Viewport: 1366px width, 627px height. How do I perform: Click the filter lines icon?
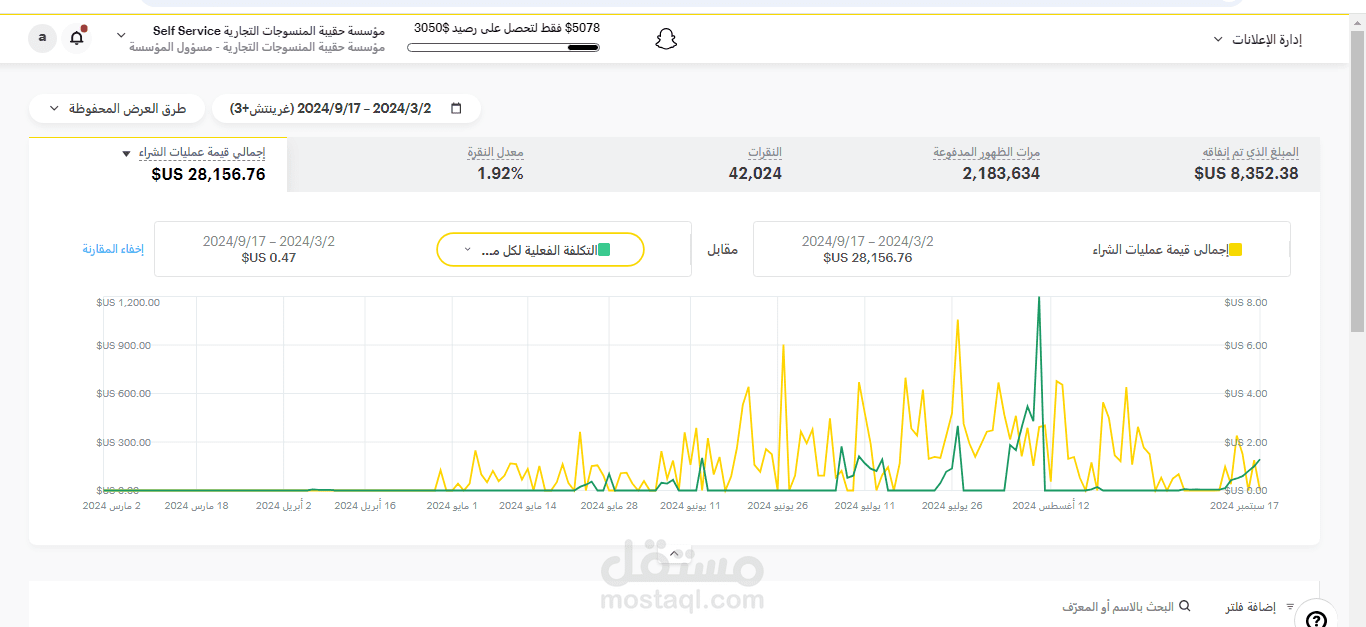click(1290, 606)
